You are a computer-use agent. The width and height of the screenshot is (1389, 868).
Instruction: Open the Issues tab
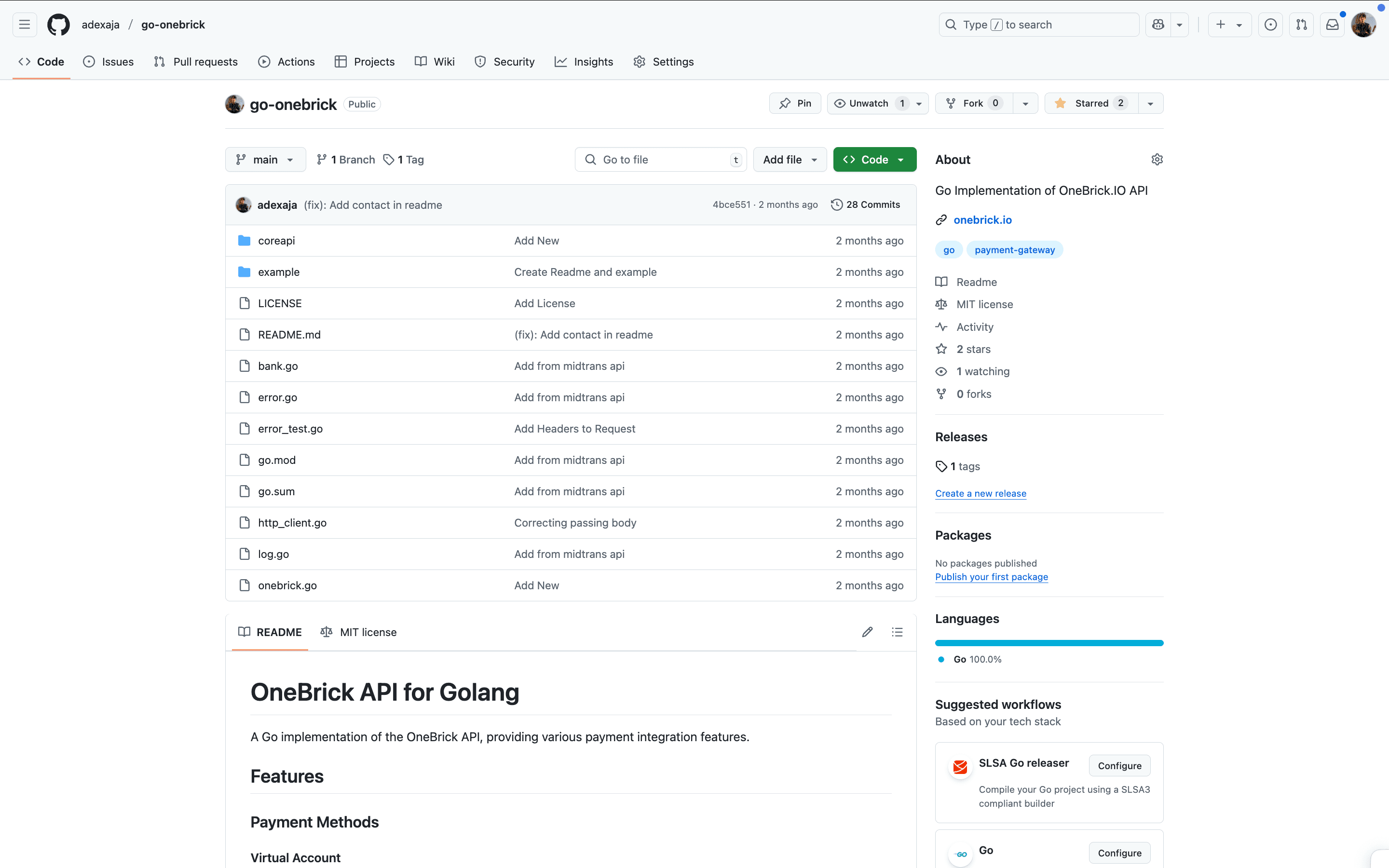pyautogui.click(x=109, y=61)
